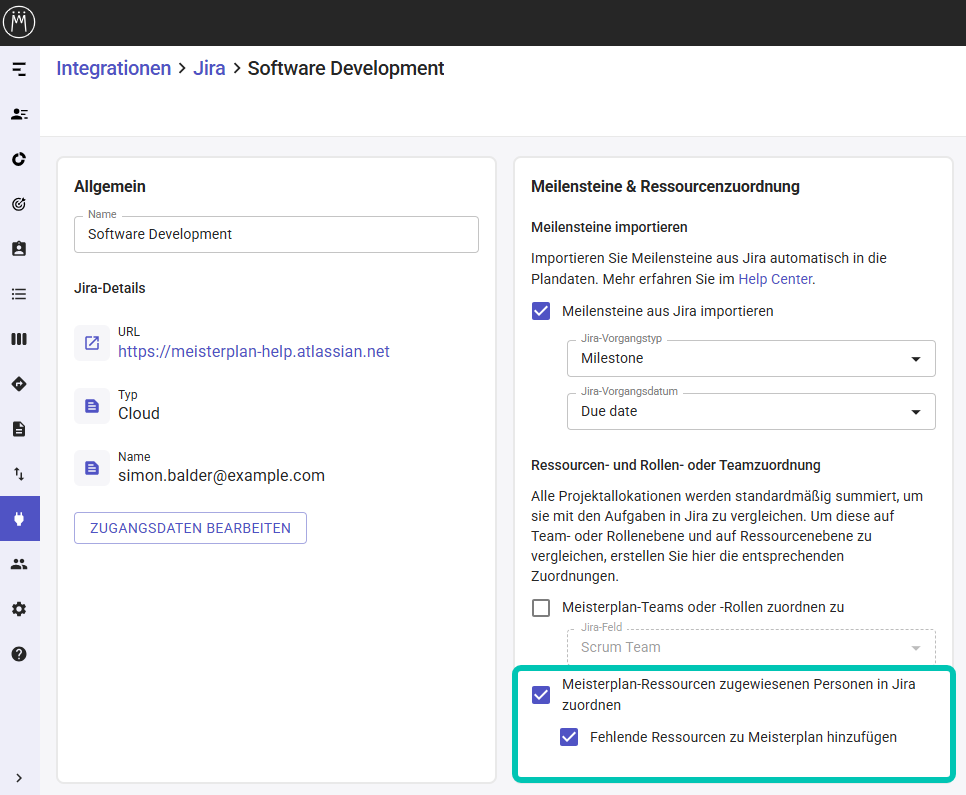Screen dimensions: 966x795
Task: Open the bulleted list sidebar icon
Action: coord(19,294)
